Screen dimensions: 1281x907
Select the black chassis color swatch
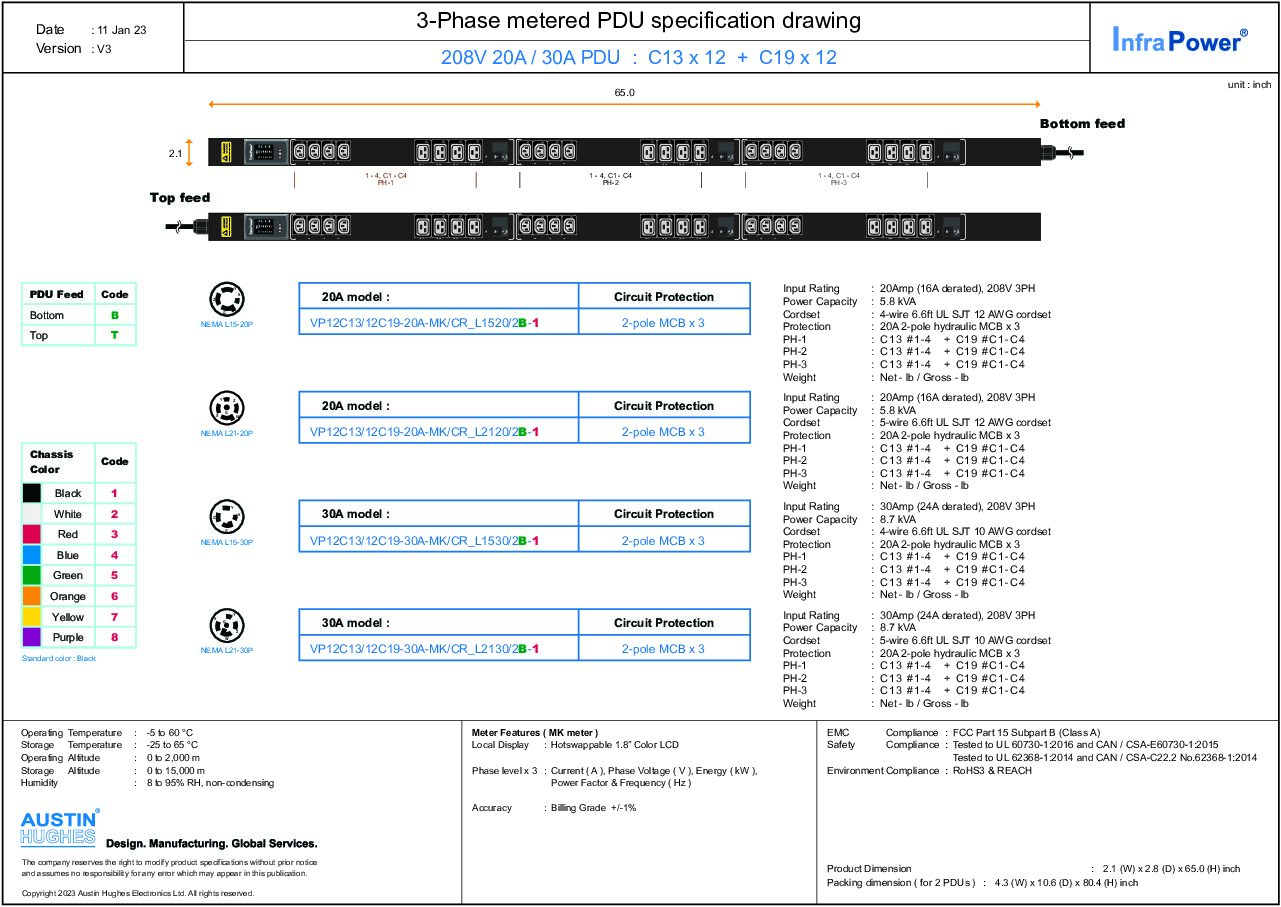tap(32, 493)
